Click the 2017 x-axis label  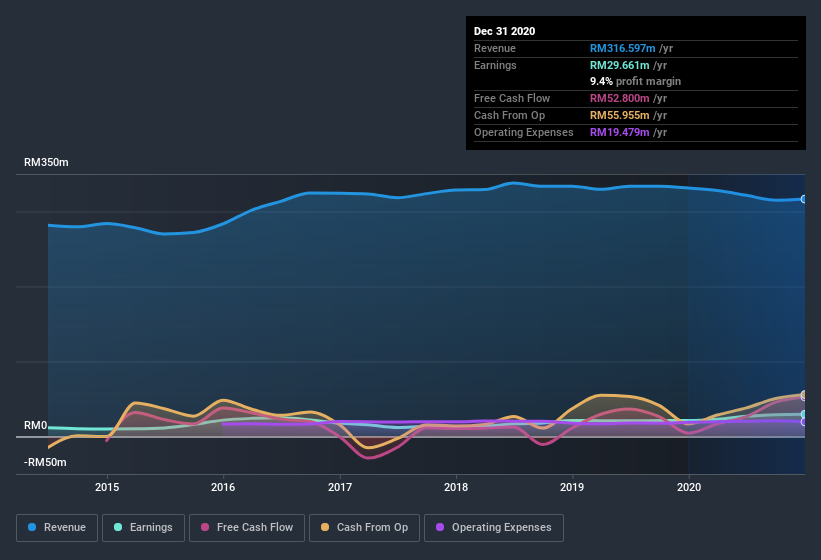point(340,487)
